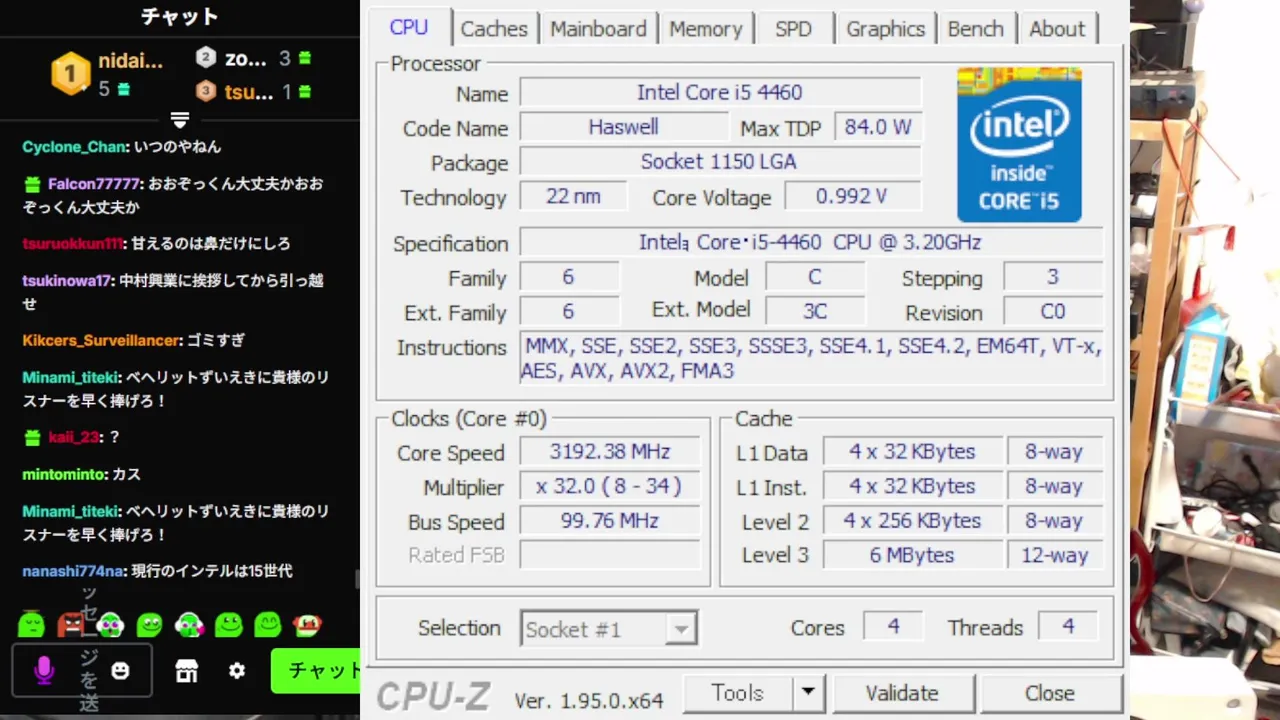Pick the slime emote with pink headphones
1280x720 pixels.
point(189,625)
